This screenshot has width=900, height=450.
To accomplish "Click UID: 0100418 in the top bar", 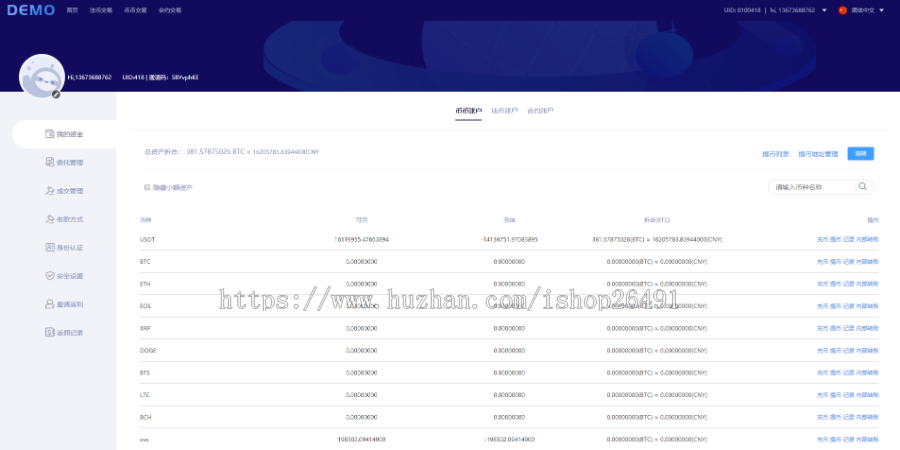I will click(x=742, y=10).
